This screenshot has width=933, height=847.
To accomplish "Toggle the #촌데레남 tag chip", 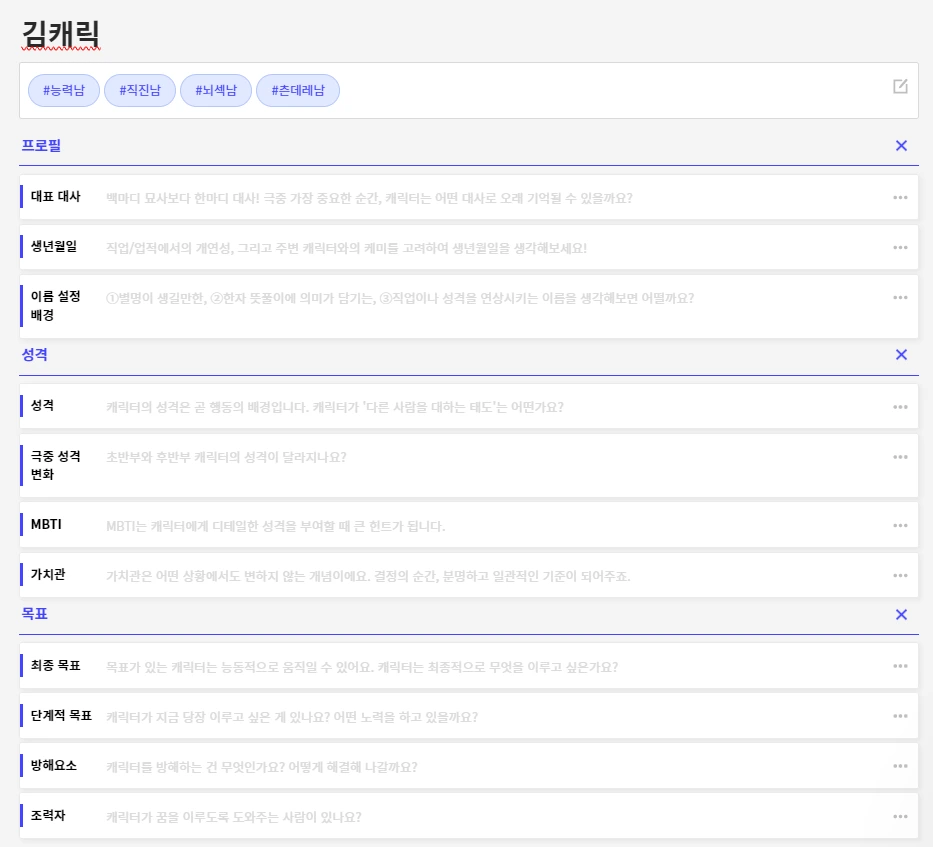I will pos(298,90).
